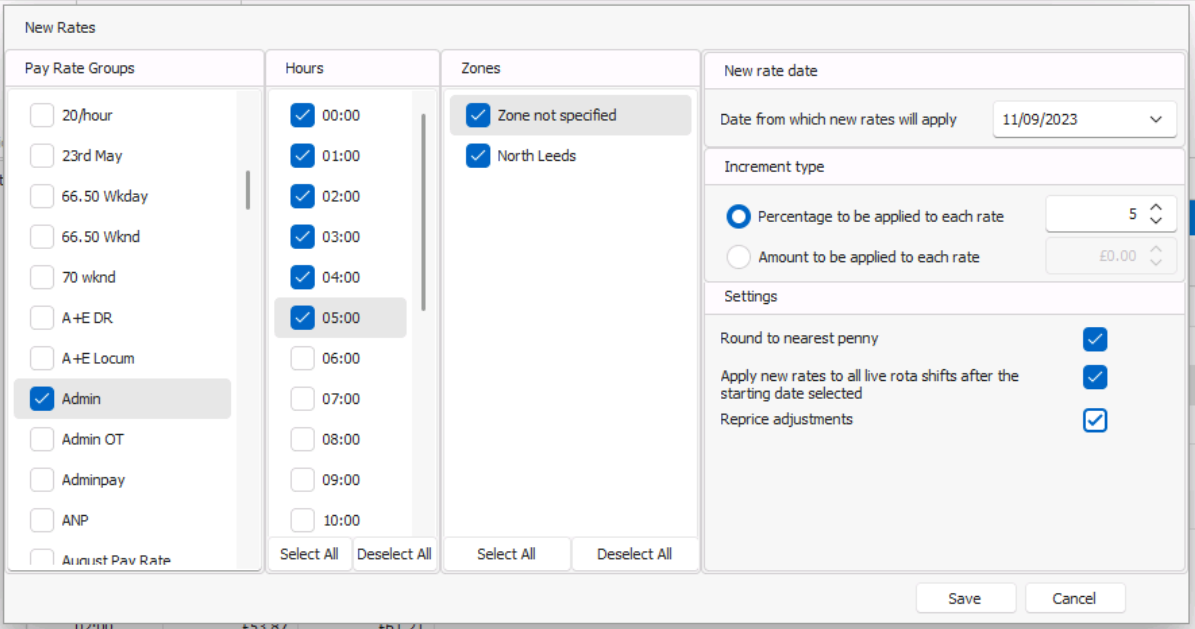This screenshot has height=629, width=1195.
Task: Enable the 06:00 hour checkbox
Action: point(302,358)
